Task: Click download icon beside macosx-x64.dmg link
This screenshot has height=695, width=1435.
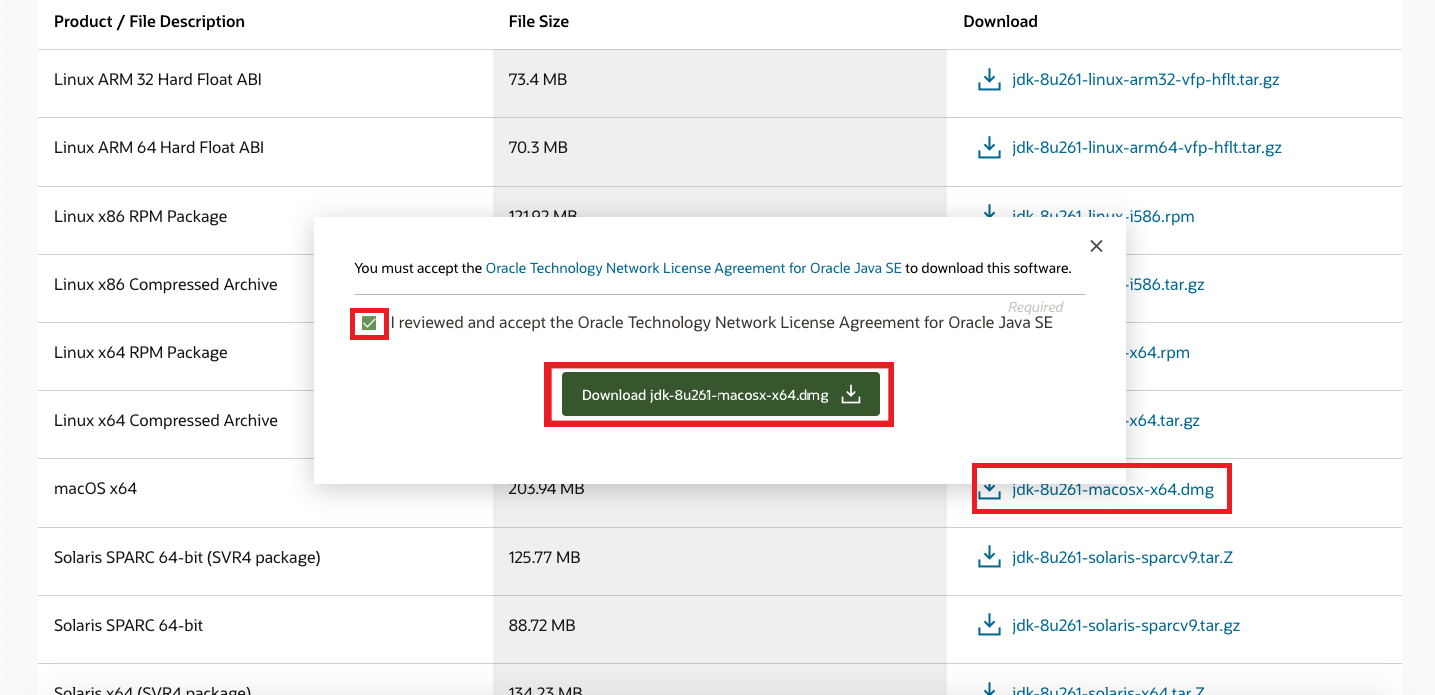Action: point(989,491)
